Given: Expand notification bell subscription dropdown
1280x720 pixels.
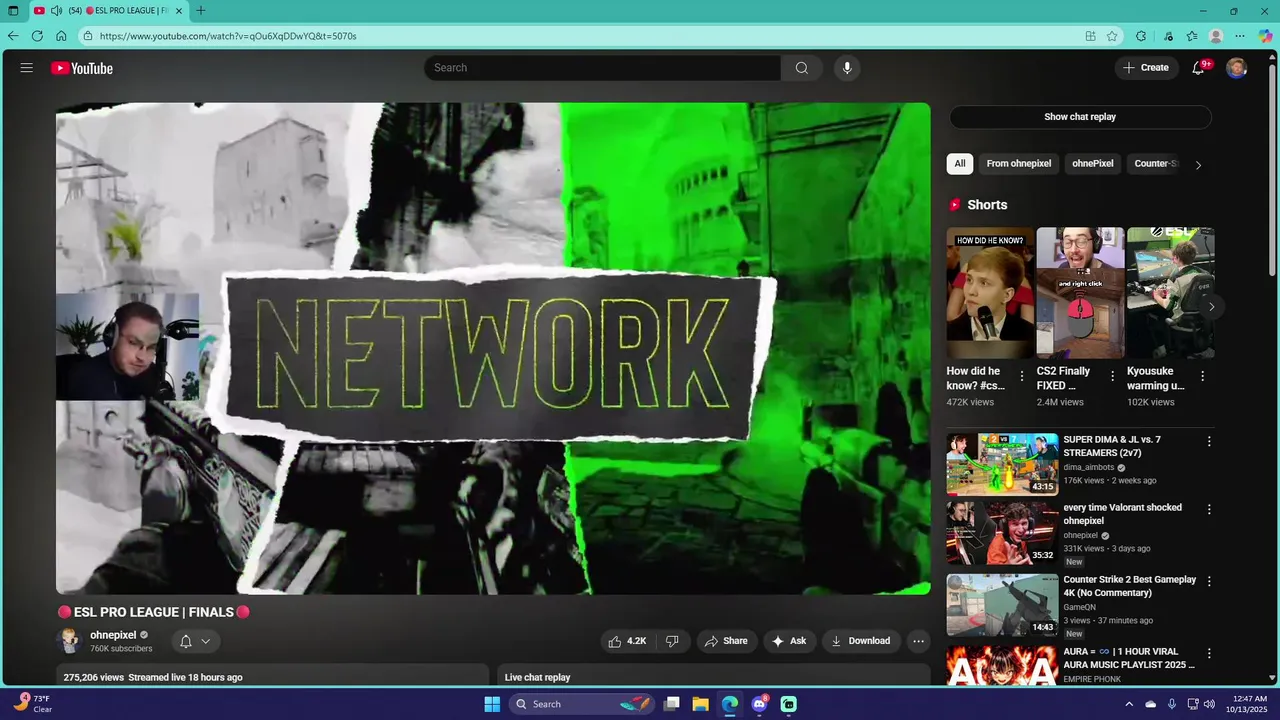Looking at the screenshot, I should (x=195, y=641).
